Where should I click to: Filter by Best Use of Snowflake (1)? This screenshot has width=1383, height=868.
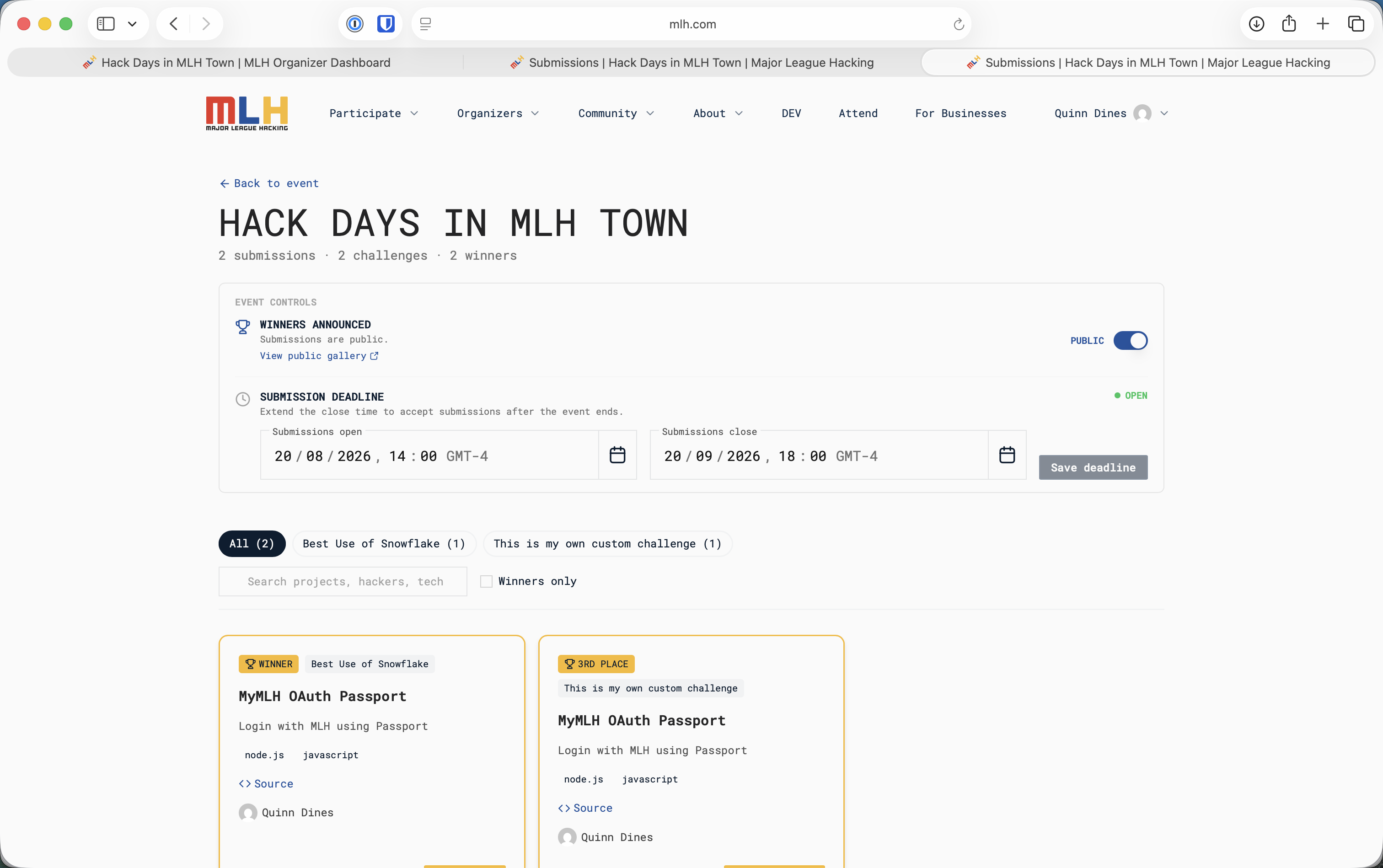point(384,544)
